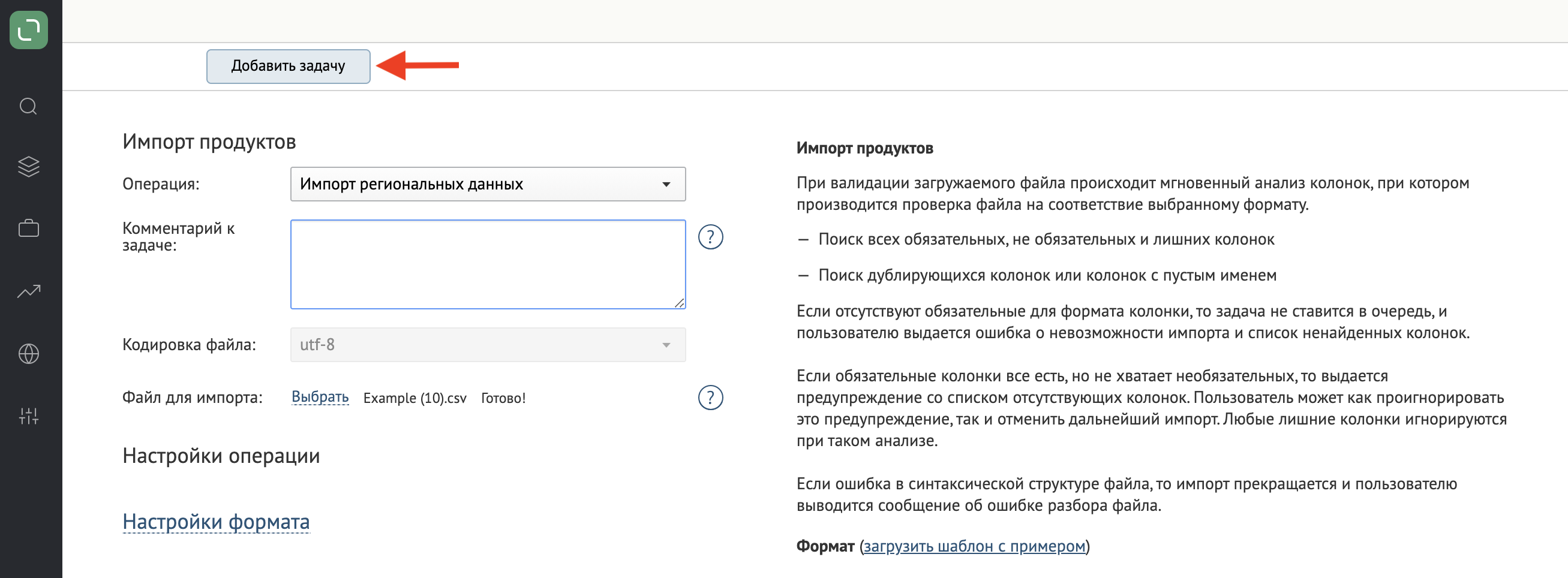Show help for import file field

710,398
